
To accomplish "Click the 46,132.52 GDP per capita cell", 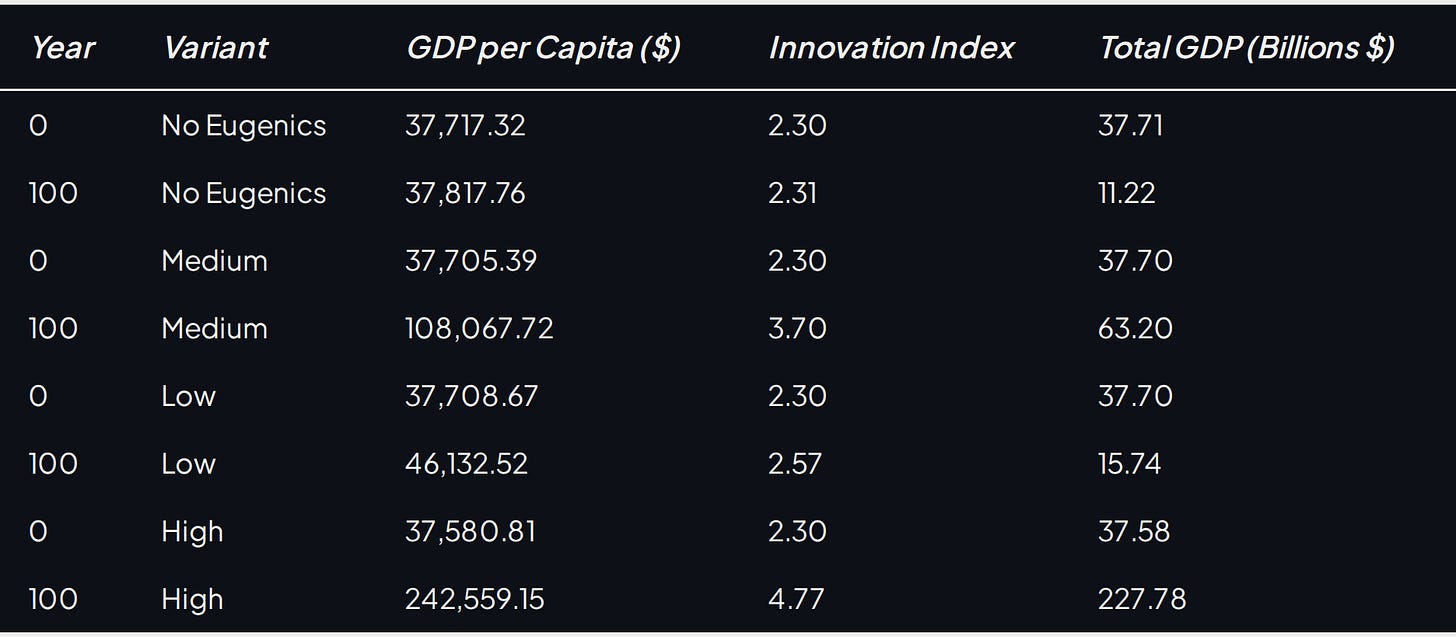I will click(466, 464).
